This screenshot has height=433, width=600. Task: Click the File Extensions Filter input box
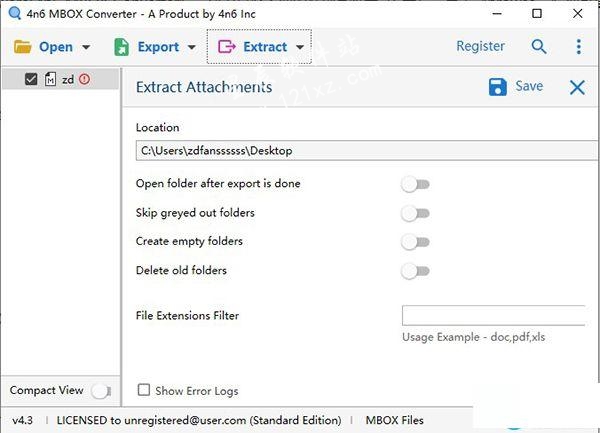point(493,316)
